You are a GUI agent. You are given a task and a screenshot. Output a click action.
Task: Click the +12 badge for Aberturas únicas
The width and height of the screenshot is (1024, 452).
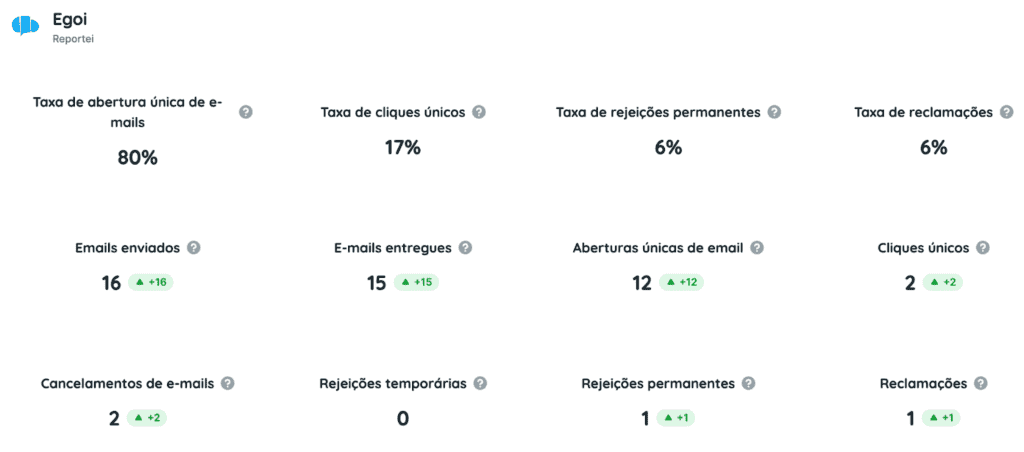click(680, 283)
